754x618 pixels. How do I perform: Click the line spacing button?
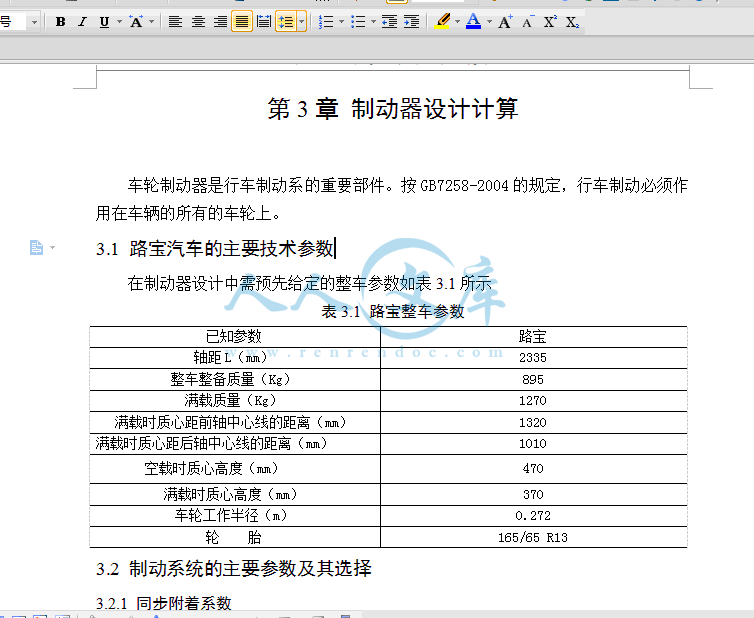286,22
